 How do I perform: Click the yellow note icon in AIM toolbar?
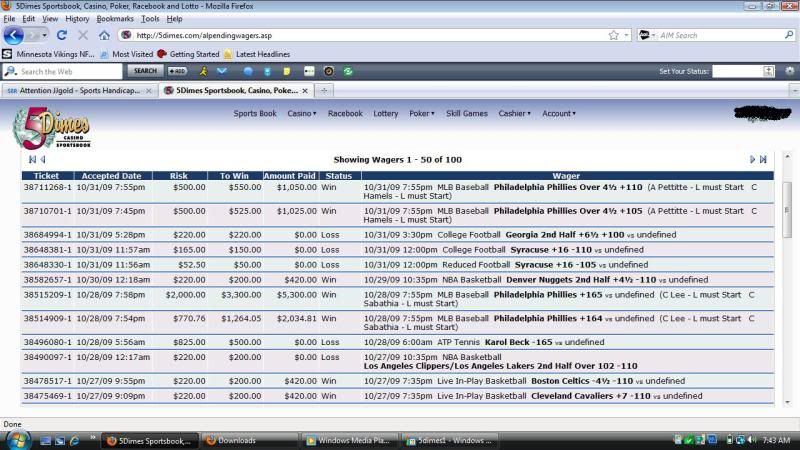coord(287,71)
